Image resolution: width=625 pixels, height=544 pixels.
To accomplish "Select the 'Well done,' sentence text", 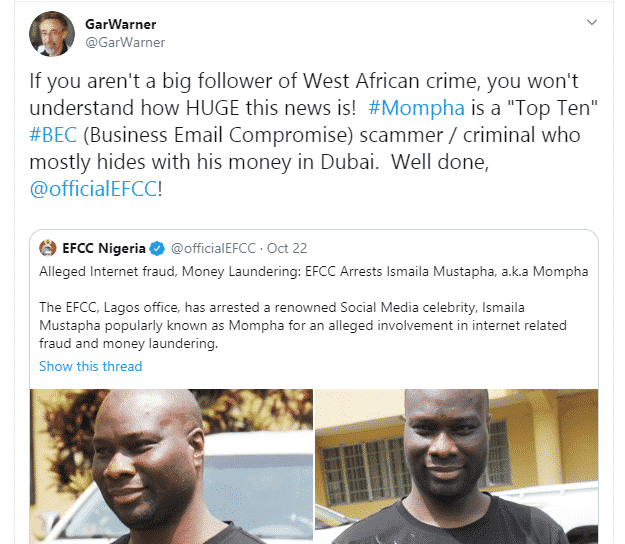I will pyautogui.click(x=440, y=162).
